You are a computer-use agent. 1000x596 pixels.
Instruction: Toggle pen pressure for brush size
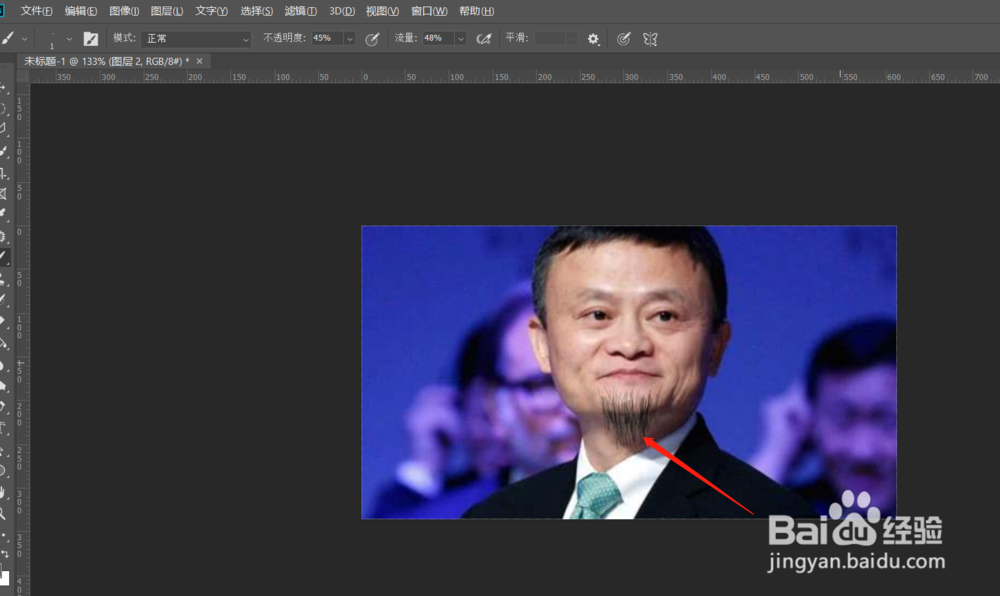(x=624, y=39)
